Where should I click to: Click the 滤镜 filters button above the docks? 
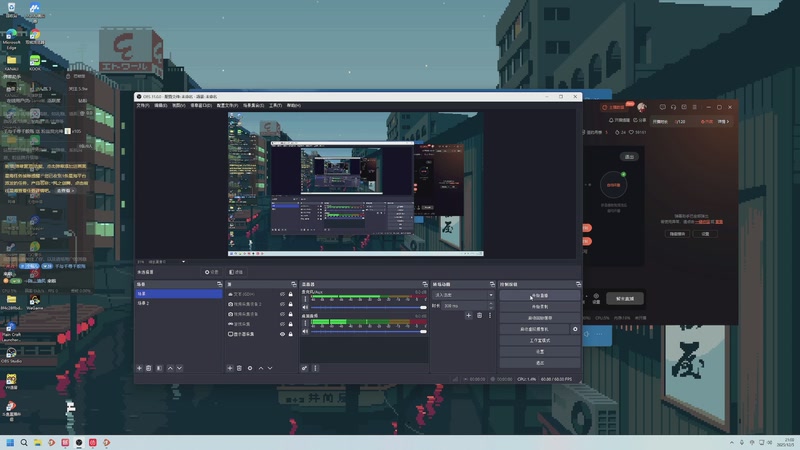[236, 272]
